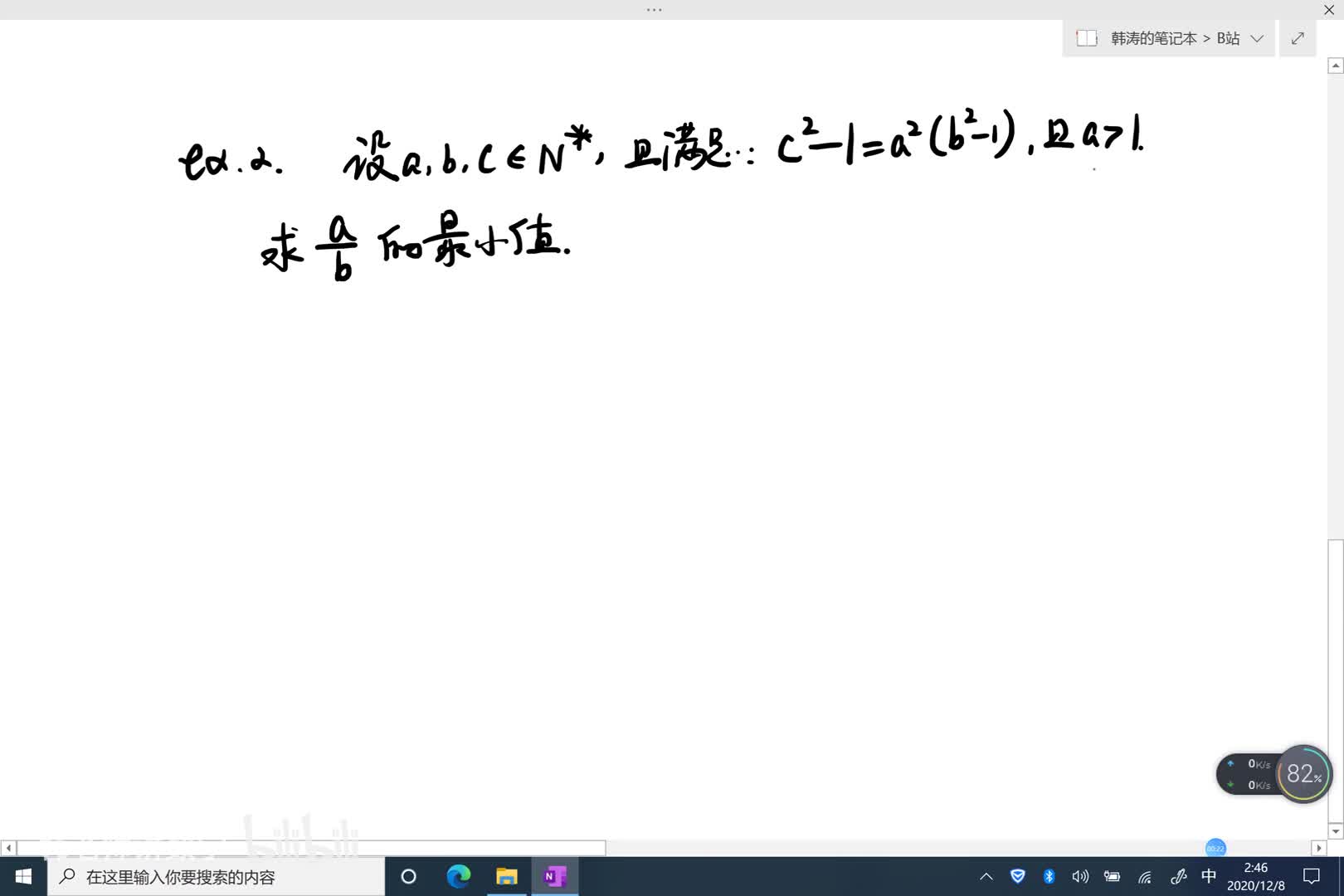Open File Explorer from the taskbar
This screenshot has height=896, width=1344.
(x=506, y=876)
